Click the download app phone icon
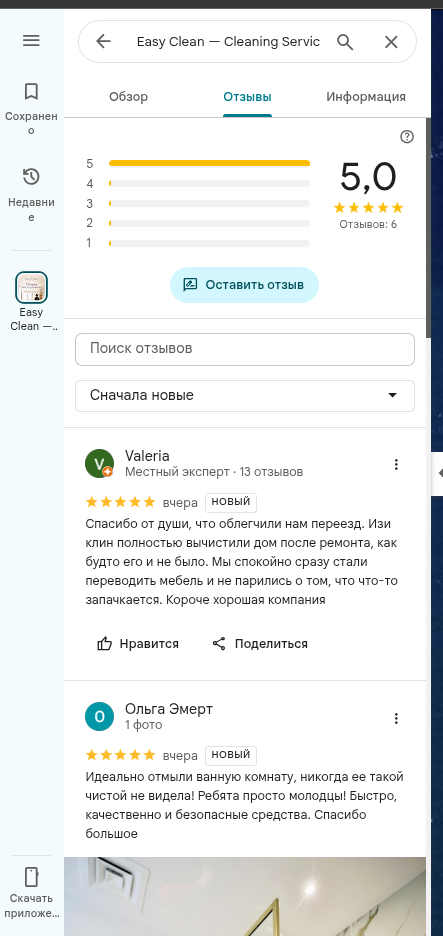The height and width of the screenshot is (936, 443). (31, 878)
